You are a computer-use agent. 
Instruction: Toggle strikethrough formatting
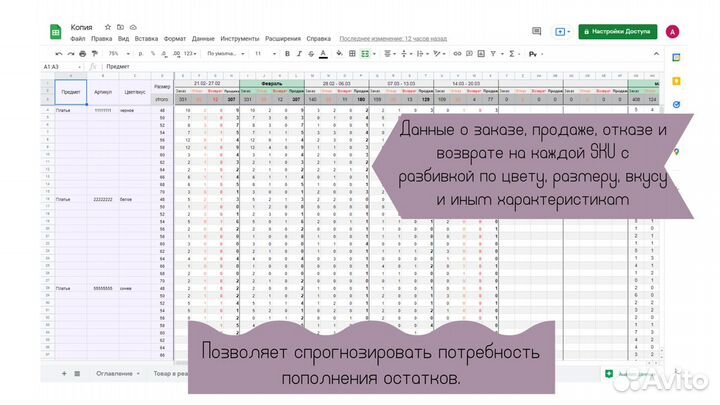point(311,54)
